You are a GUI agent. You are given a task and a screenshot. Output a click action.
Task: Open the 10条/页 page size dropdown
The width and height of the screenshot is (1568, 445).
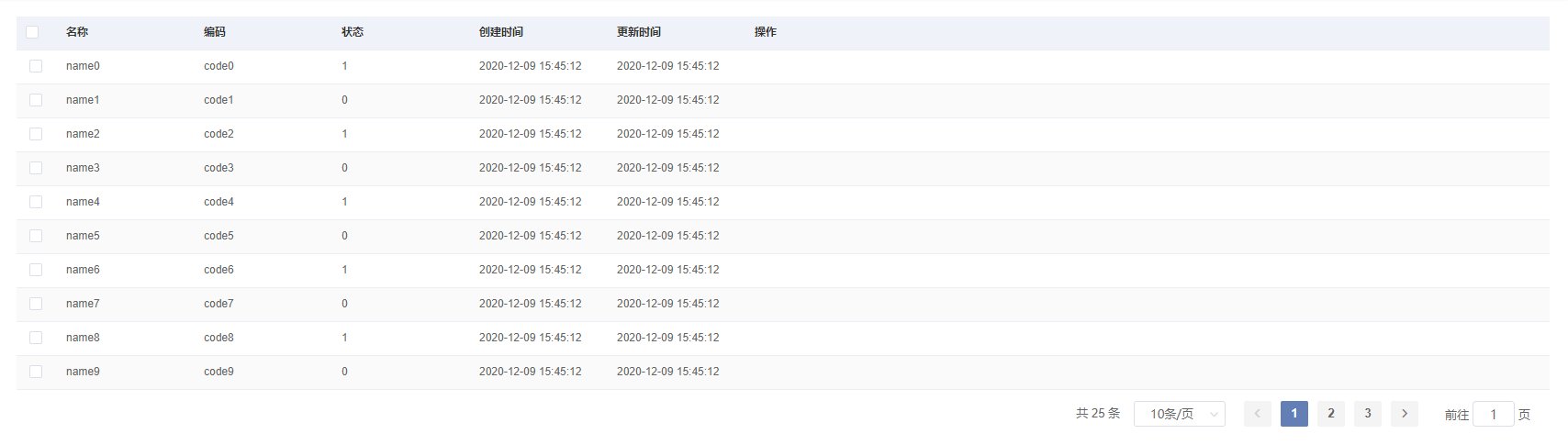click(1179, 414)
